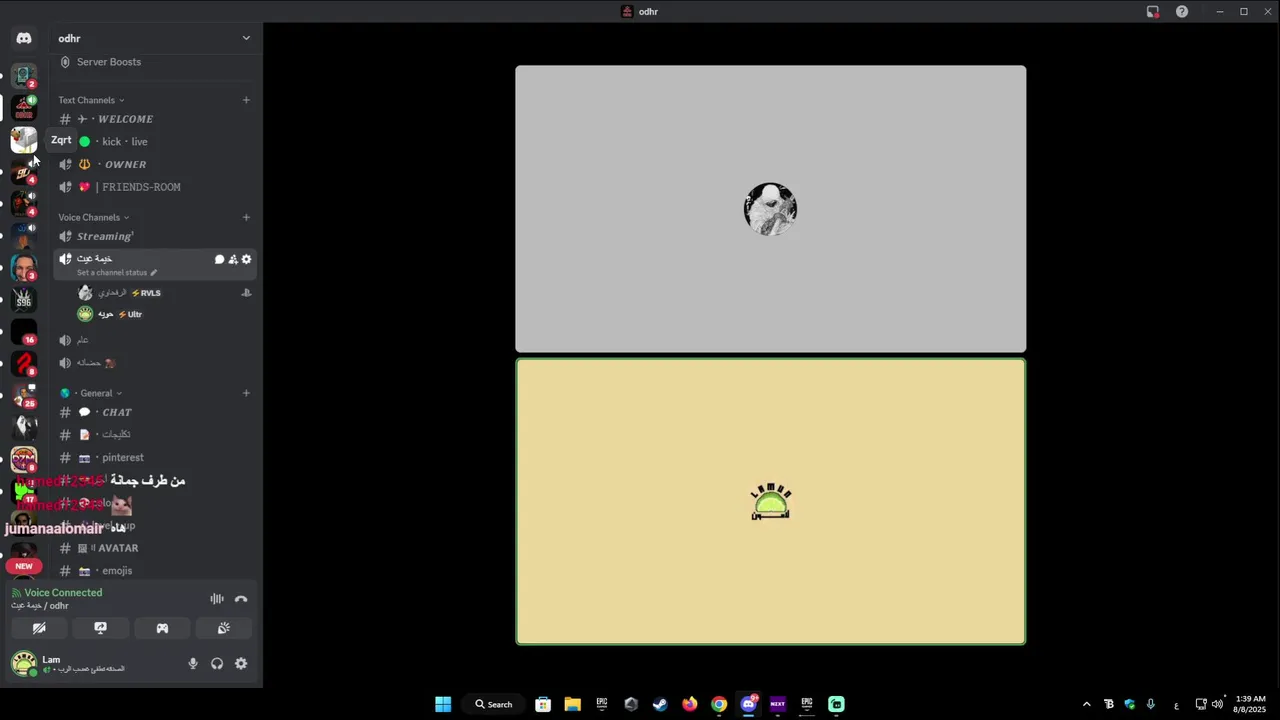The width and height of the screenshot is (1280, 720).
Task: Show hidden system tray icons chevron
Action: point(1087,704)
